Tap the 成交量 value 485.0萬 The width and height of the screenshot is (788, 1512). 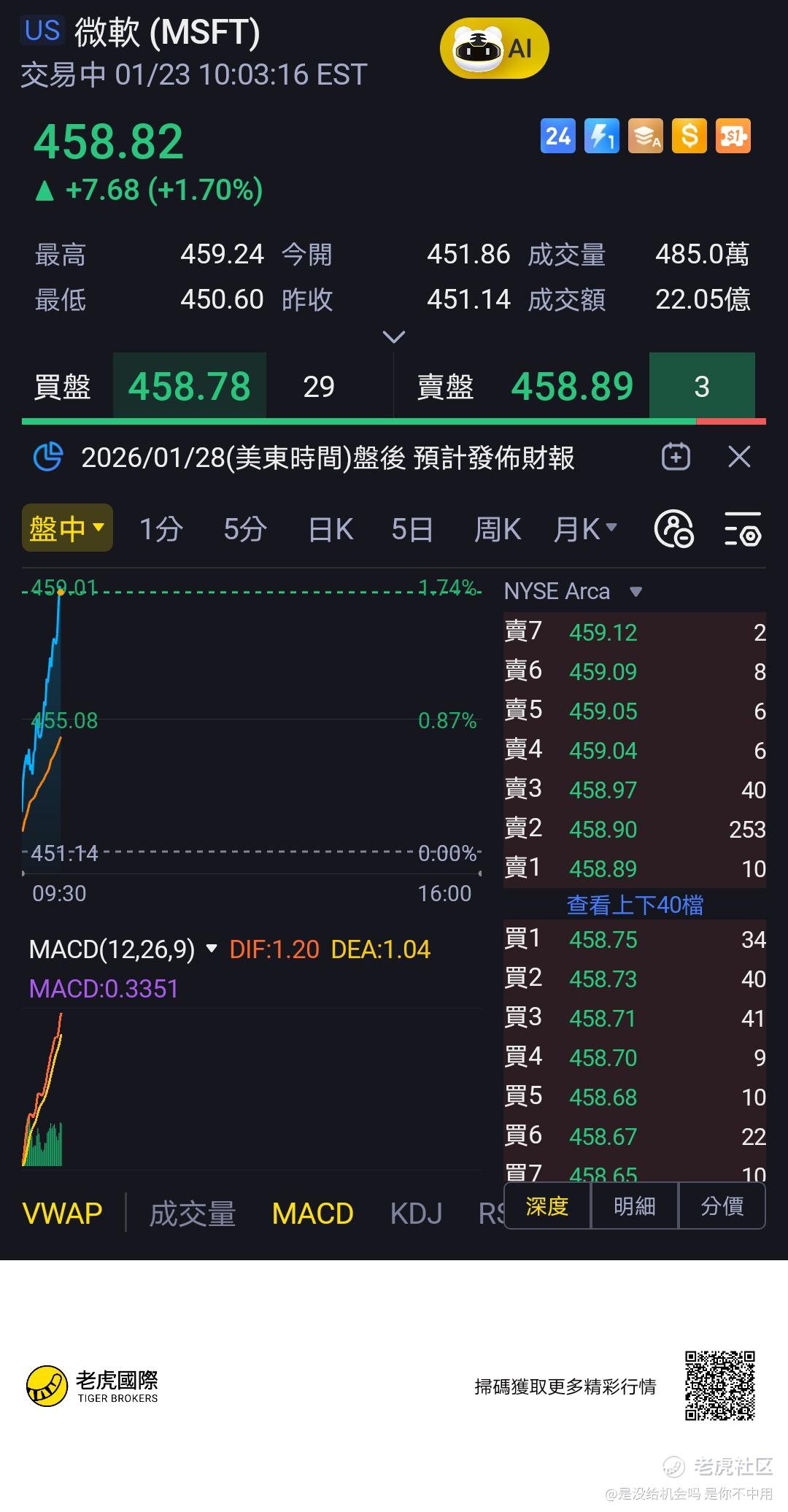702,254
